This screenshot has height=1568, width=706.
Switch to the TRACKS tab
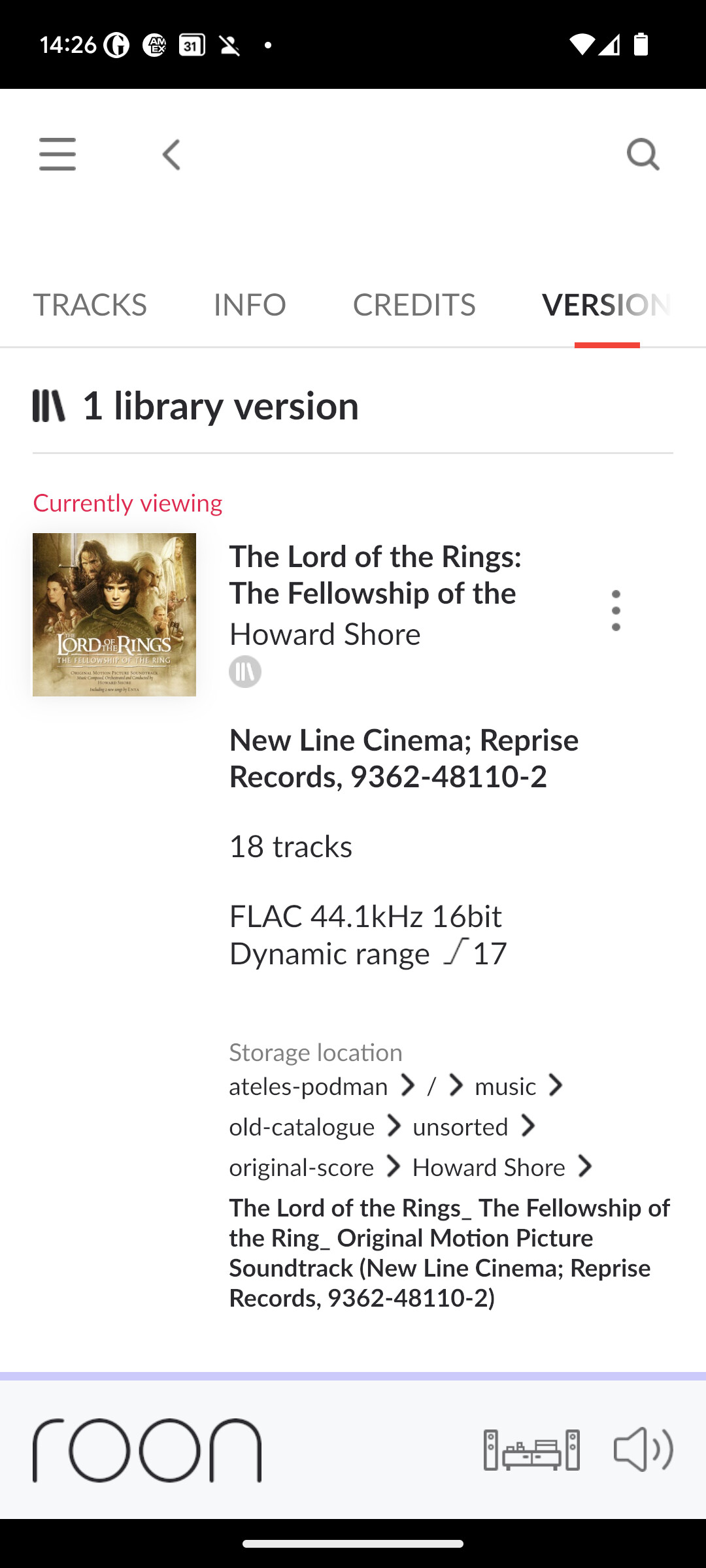coord(90,305)
